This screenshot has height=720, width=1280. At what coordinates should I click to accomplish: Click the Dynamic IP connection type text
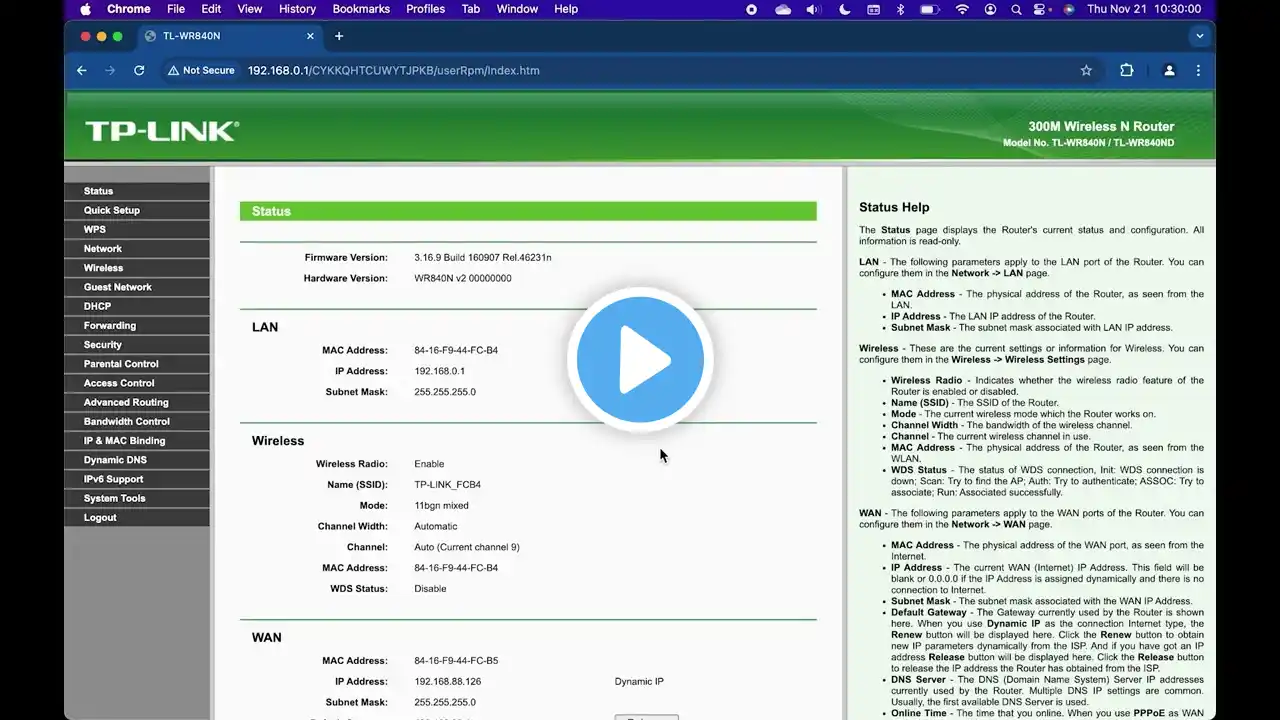639,682
